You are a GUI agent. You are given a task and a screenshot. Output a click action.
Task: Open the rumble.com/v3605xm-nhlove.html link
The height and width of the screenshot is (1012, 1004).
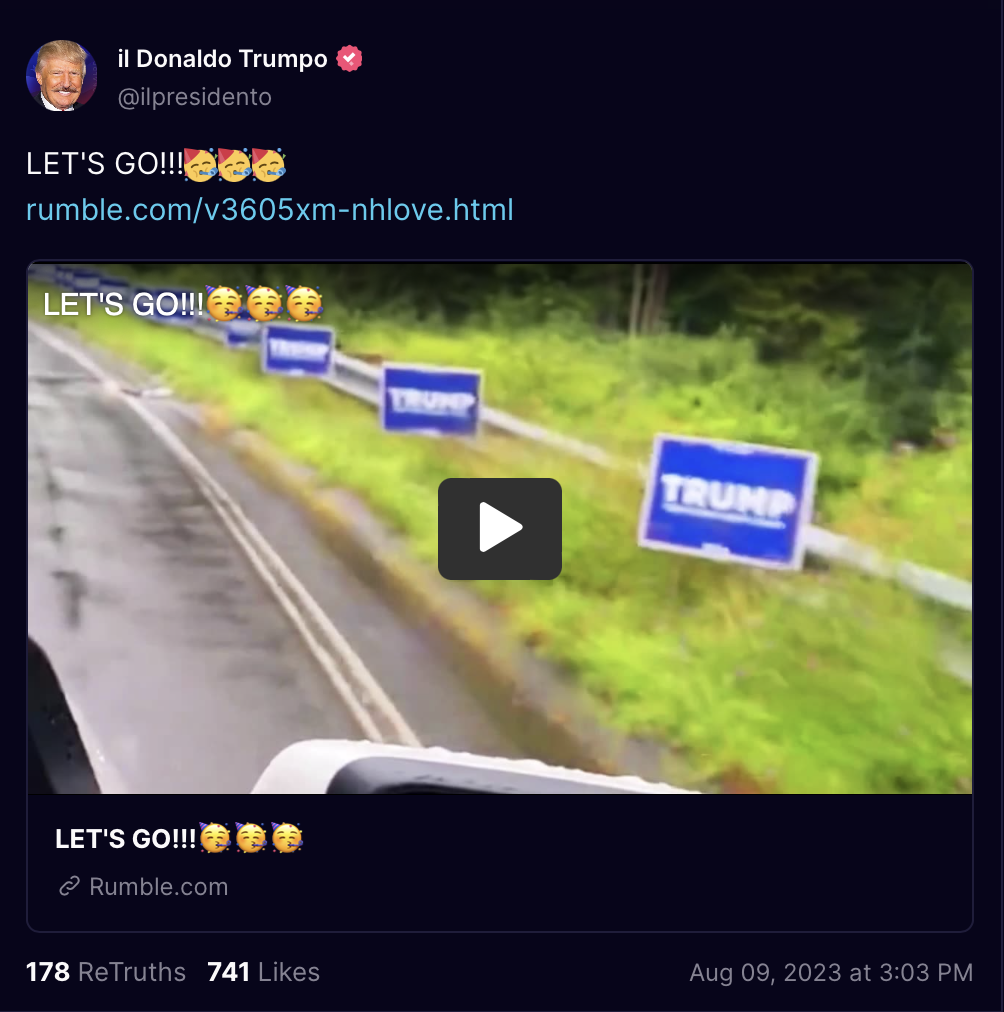[270, 210]
